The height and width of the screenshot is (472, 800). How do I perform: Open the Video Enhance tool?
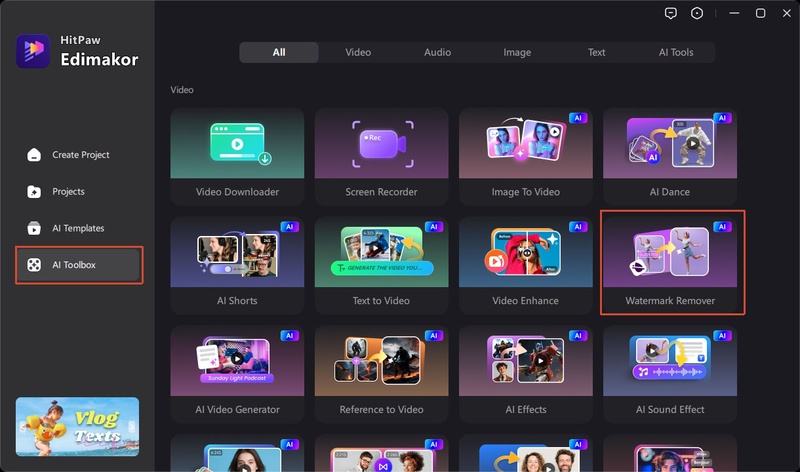tap(526, 265)
